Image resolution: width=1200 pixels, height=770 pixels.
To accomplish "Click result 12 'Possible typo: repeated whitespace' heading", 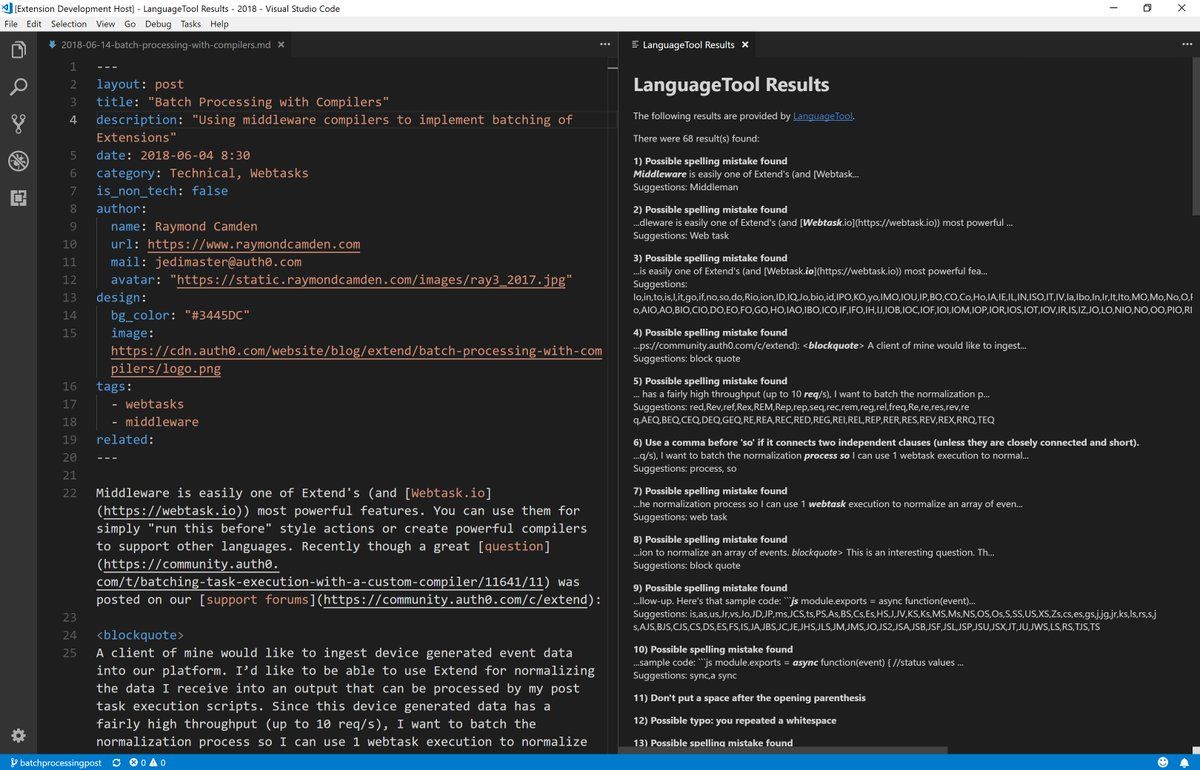I will pos(734,720).
